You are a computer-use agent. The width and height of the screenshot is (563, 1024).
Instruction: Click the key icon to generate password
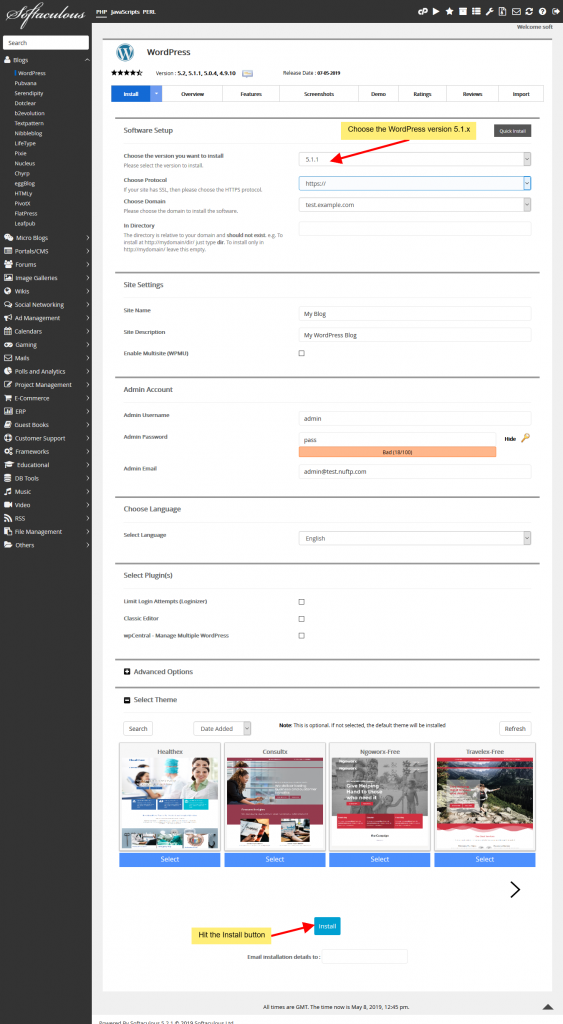tap(525, 438)
